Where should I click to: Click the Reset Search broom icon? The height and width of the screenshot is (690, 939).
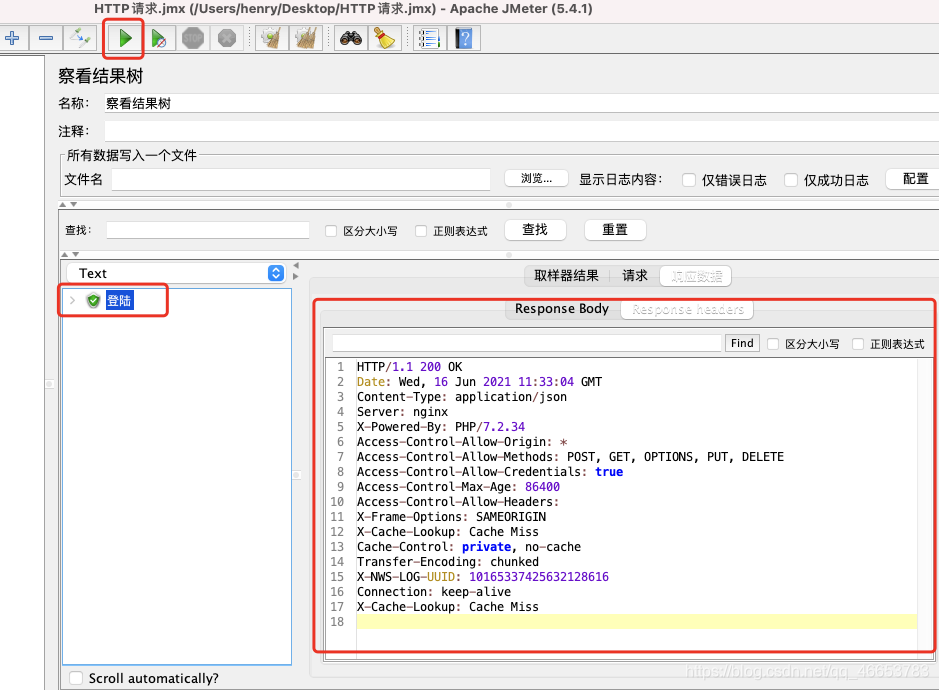tap(384, 38)
